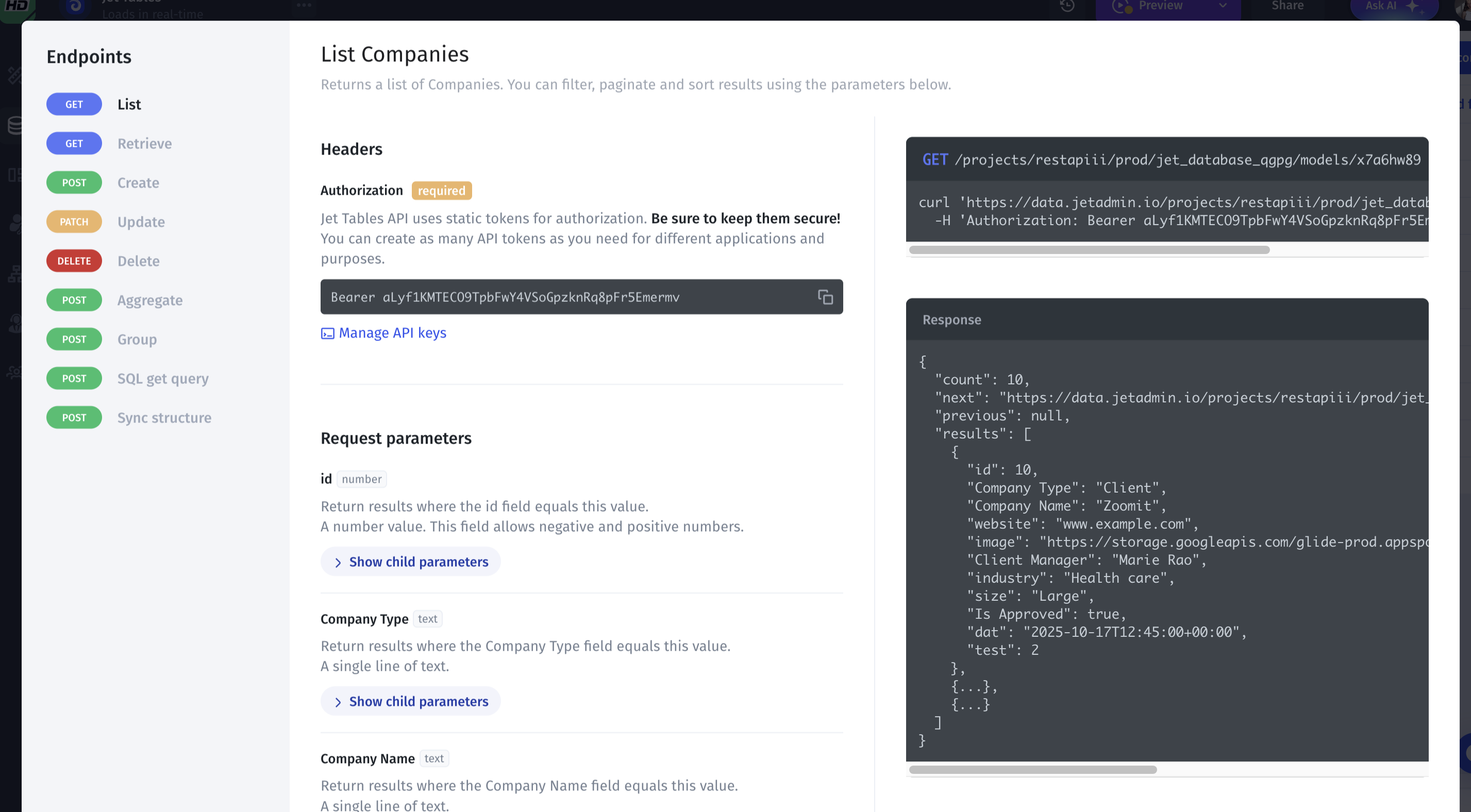Open the Sync structure endpoint
The height and width of the screenshot is (812, 1471).
[164, 418]
